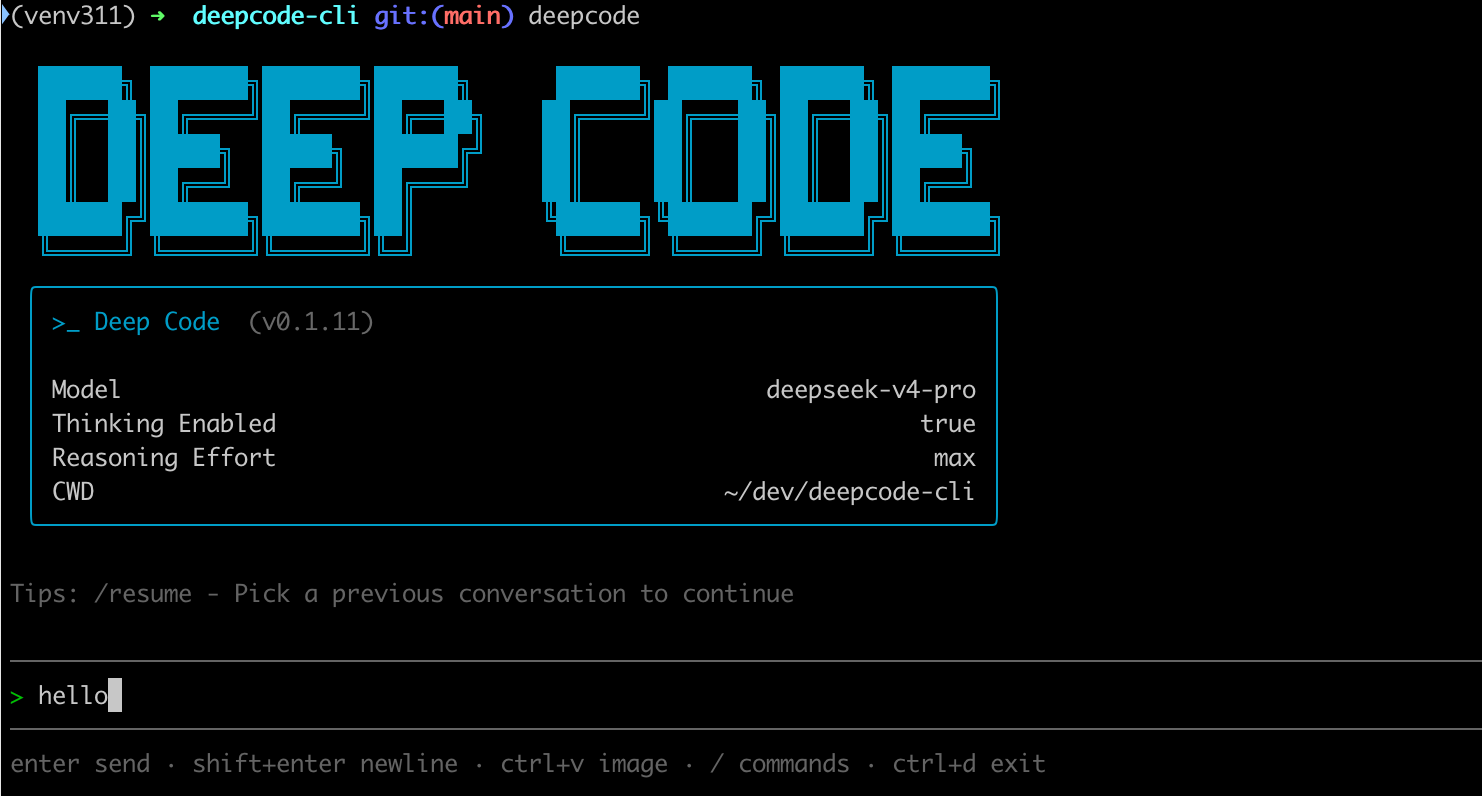Select the true value for Thinking Enabled

click(948, 424)
